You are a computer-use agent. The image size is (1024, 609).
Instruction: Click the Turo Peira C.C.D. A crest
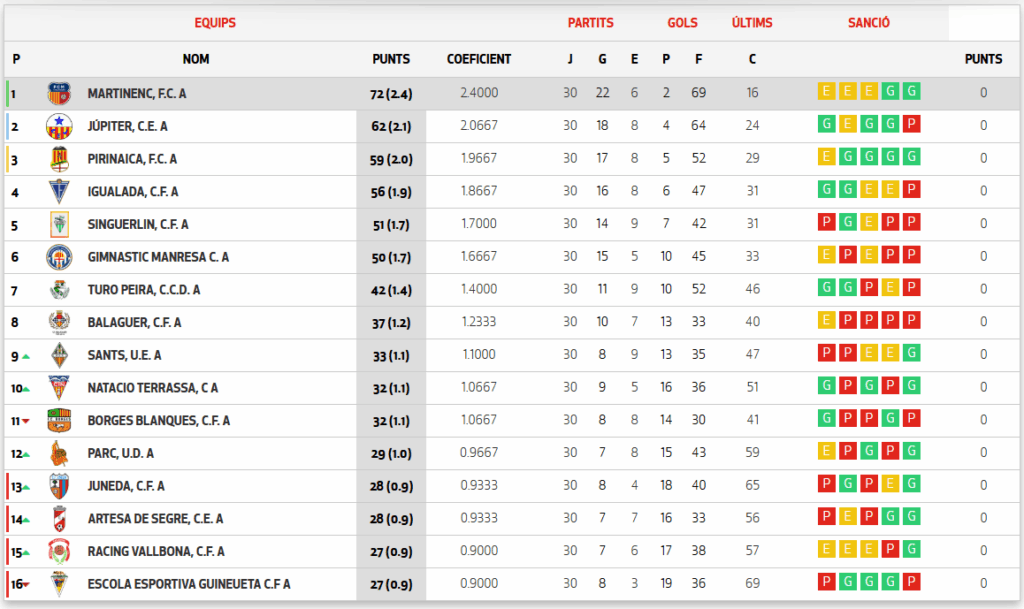tap(59, 290)
